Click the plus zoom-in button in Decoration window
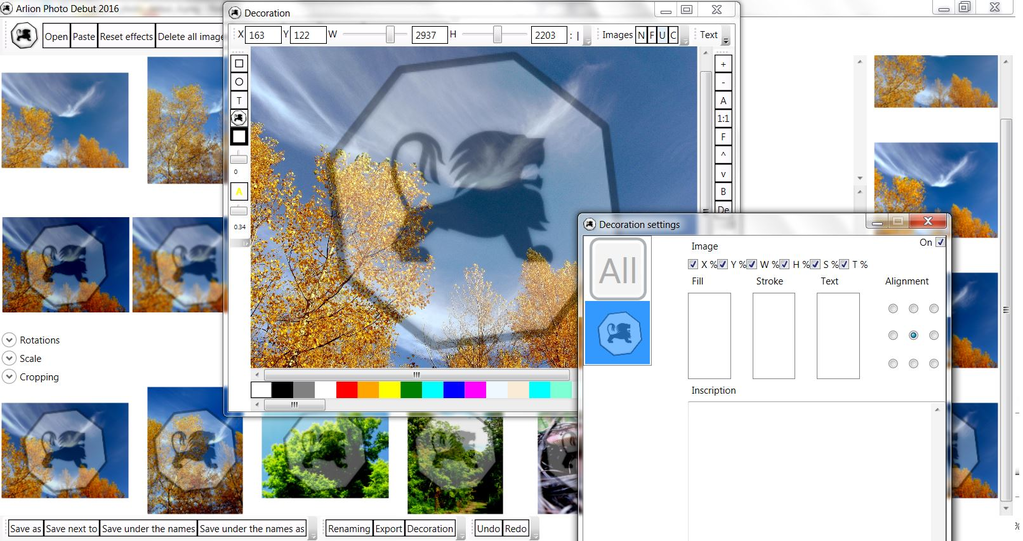Viewport: 1023px width, 541px height. (723, 64)
